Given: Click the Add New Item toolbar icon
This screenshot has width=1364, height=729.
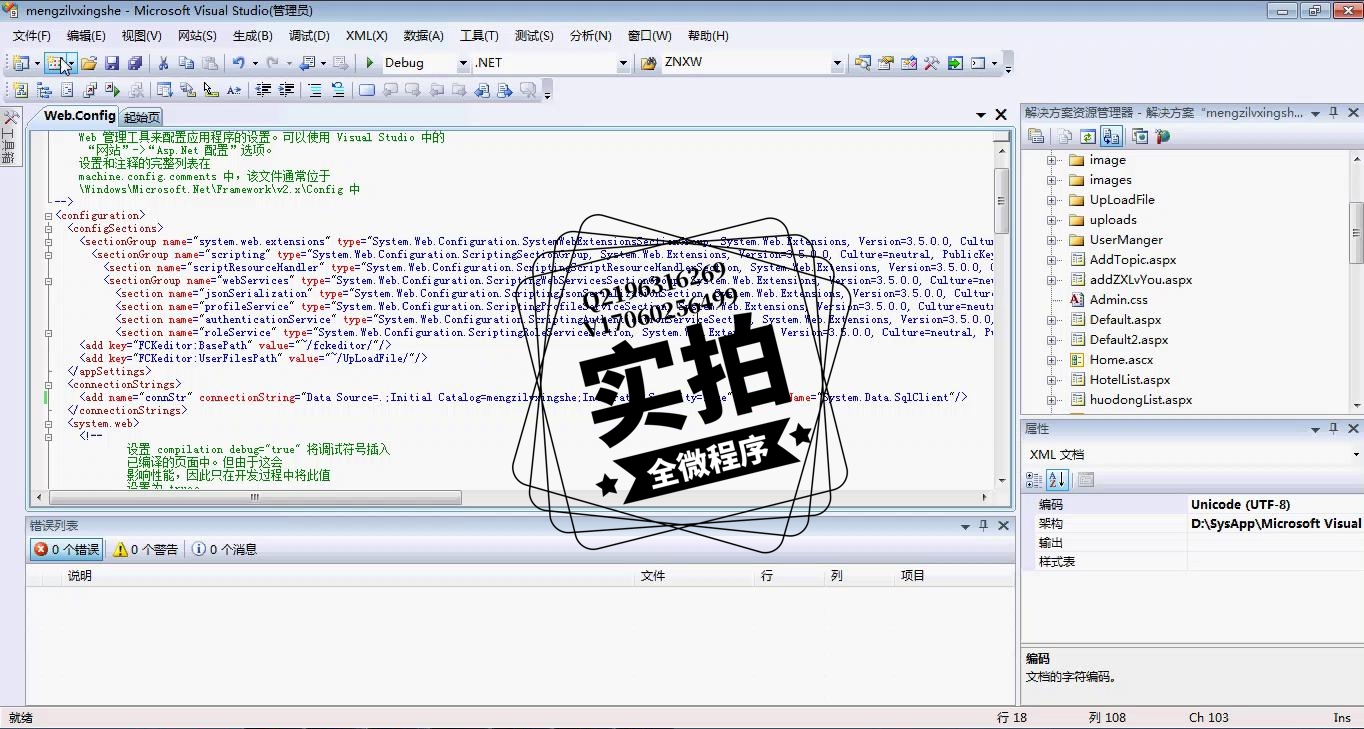Looking at the screenshot, I should pyautogui.click(x=55, y=63).
